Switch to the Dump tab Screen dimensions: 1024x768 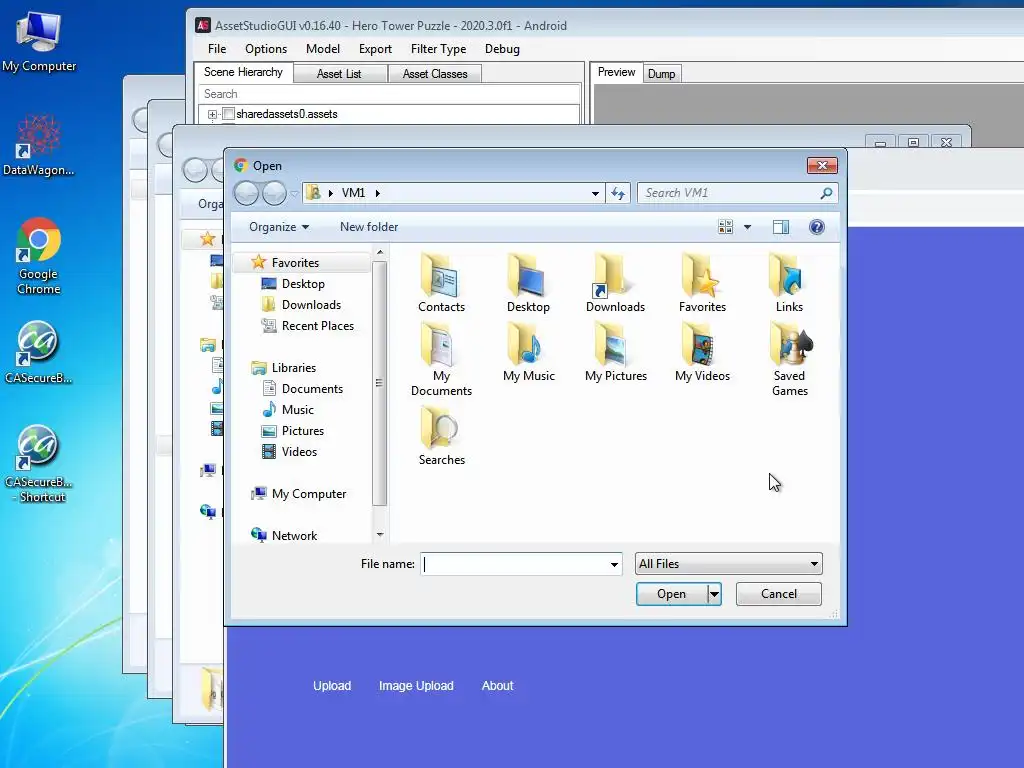click(x=661, y=74)
